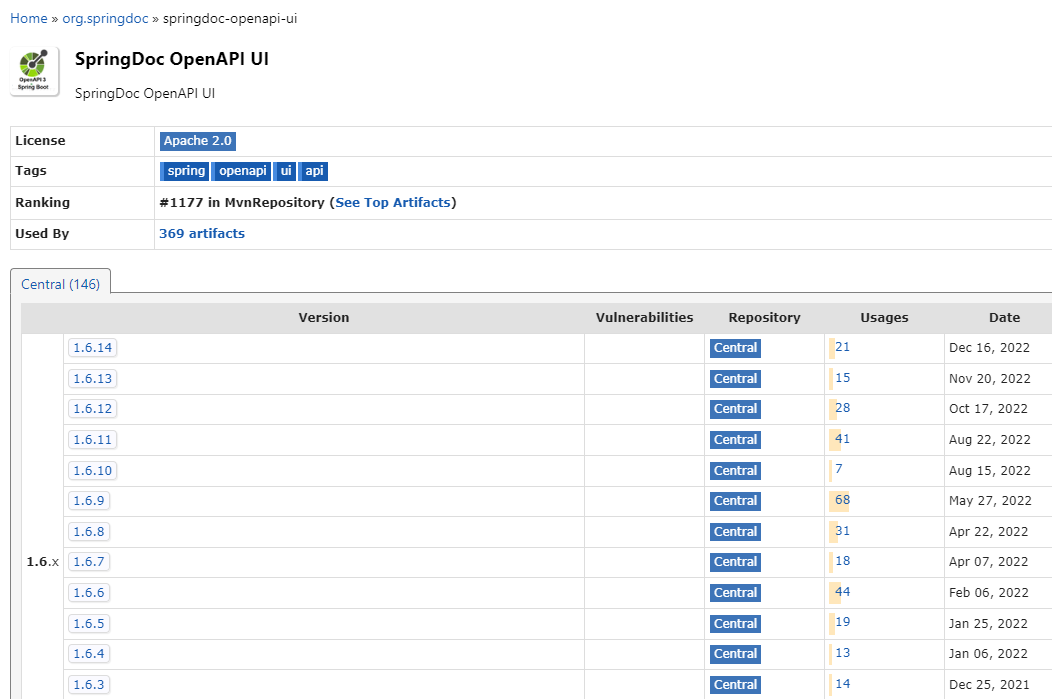Open version 1.6.13
The height and width of the screenshot is (699, 1052).
coord(93,379)
